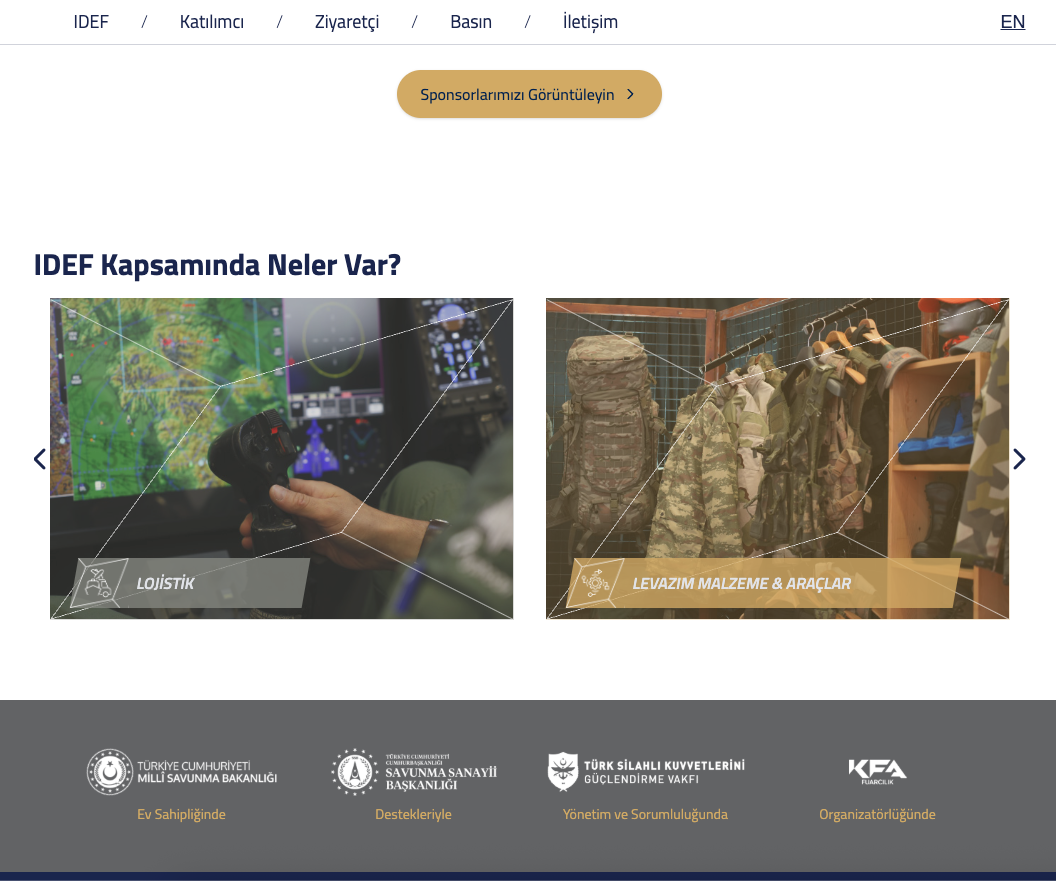Click the KFA Fuarcılık logo
The image size is (1056, 881).
click(x=877, y=772)
